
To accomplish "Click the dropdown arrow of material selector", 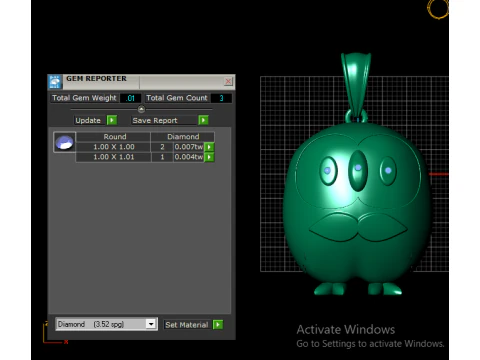I will pyautogui.click(x=151, y=324).
